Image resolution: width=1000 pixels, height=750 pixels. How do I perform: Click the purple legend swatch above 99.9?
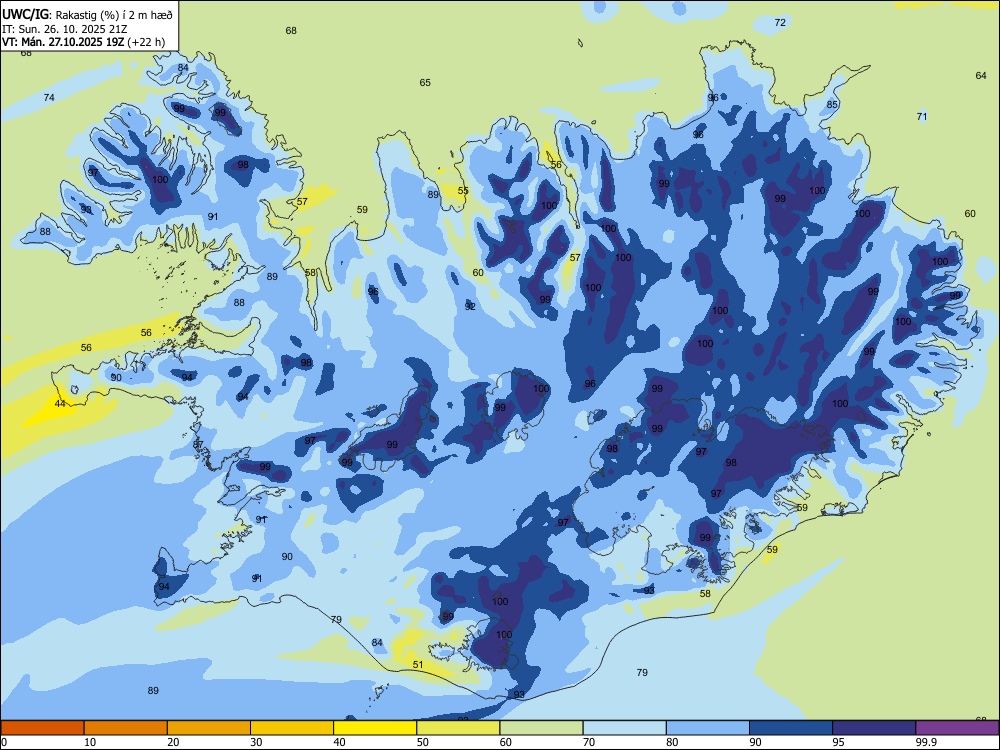[x=957, y=728]
